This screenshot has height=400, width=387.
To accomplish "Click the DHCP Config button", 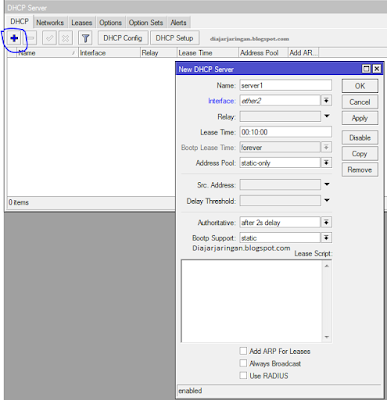I will pyautogui.click(x=123, y=38).
